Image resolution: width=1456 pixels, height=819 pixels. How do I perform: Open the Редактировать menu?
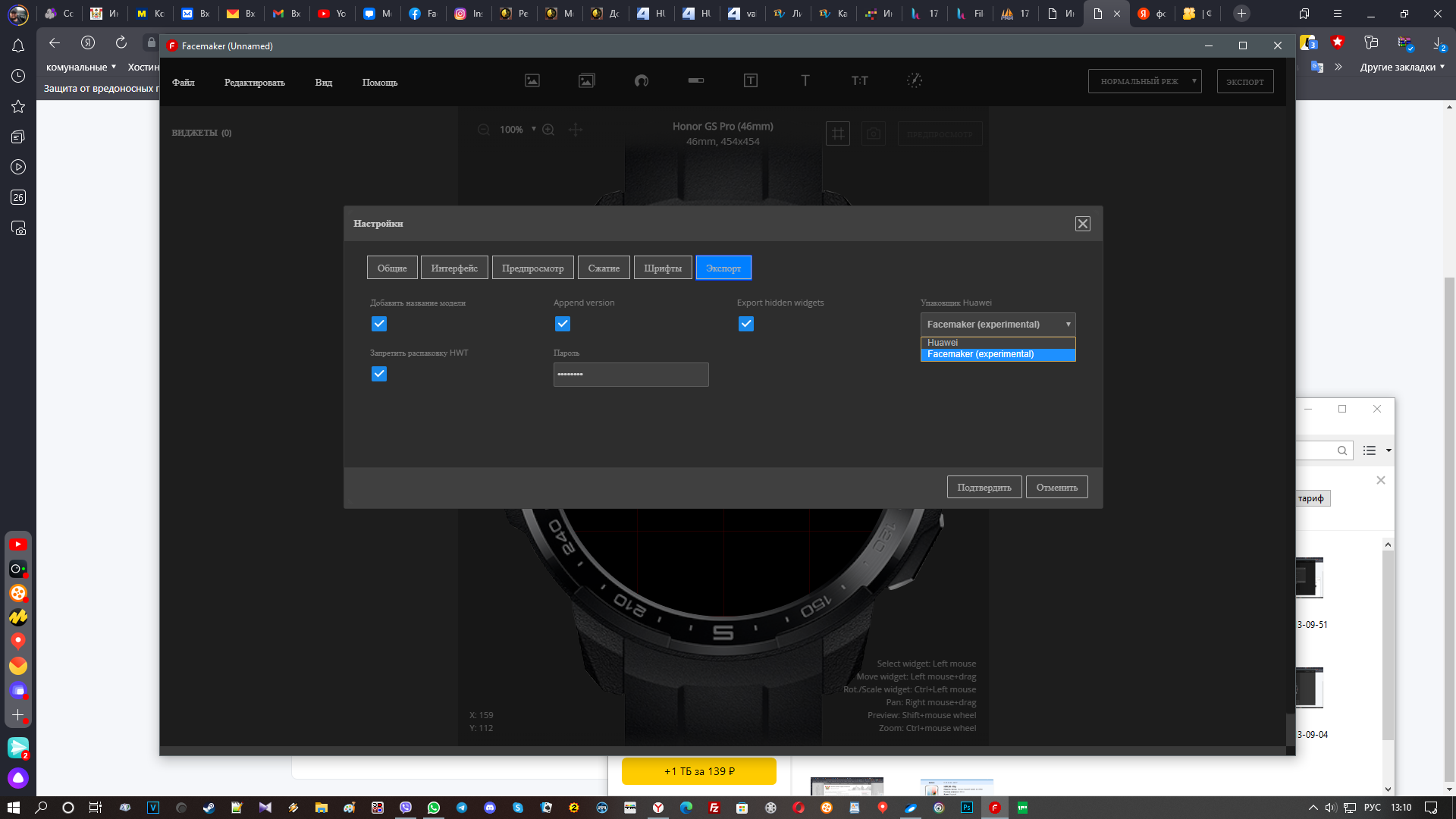pyautogui.click(x=255, y=82)
